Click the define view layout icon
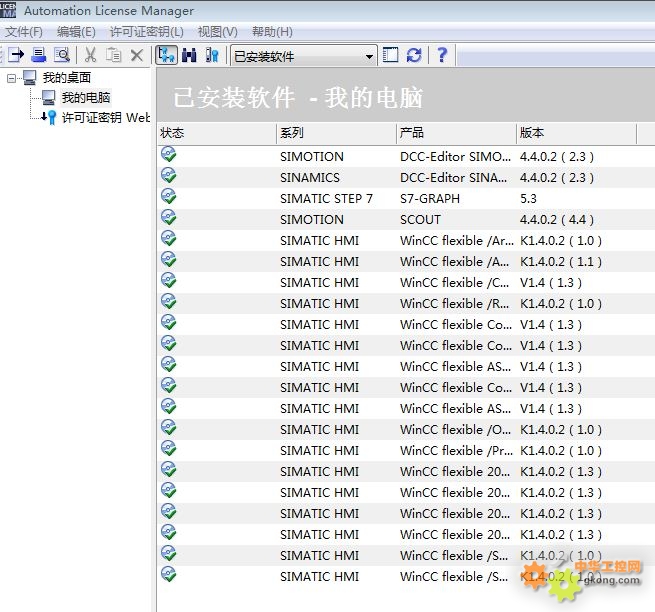Image resolution: width=655 pixels, height=612 pixels. pyautogui.click(x=391, y=55)
